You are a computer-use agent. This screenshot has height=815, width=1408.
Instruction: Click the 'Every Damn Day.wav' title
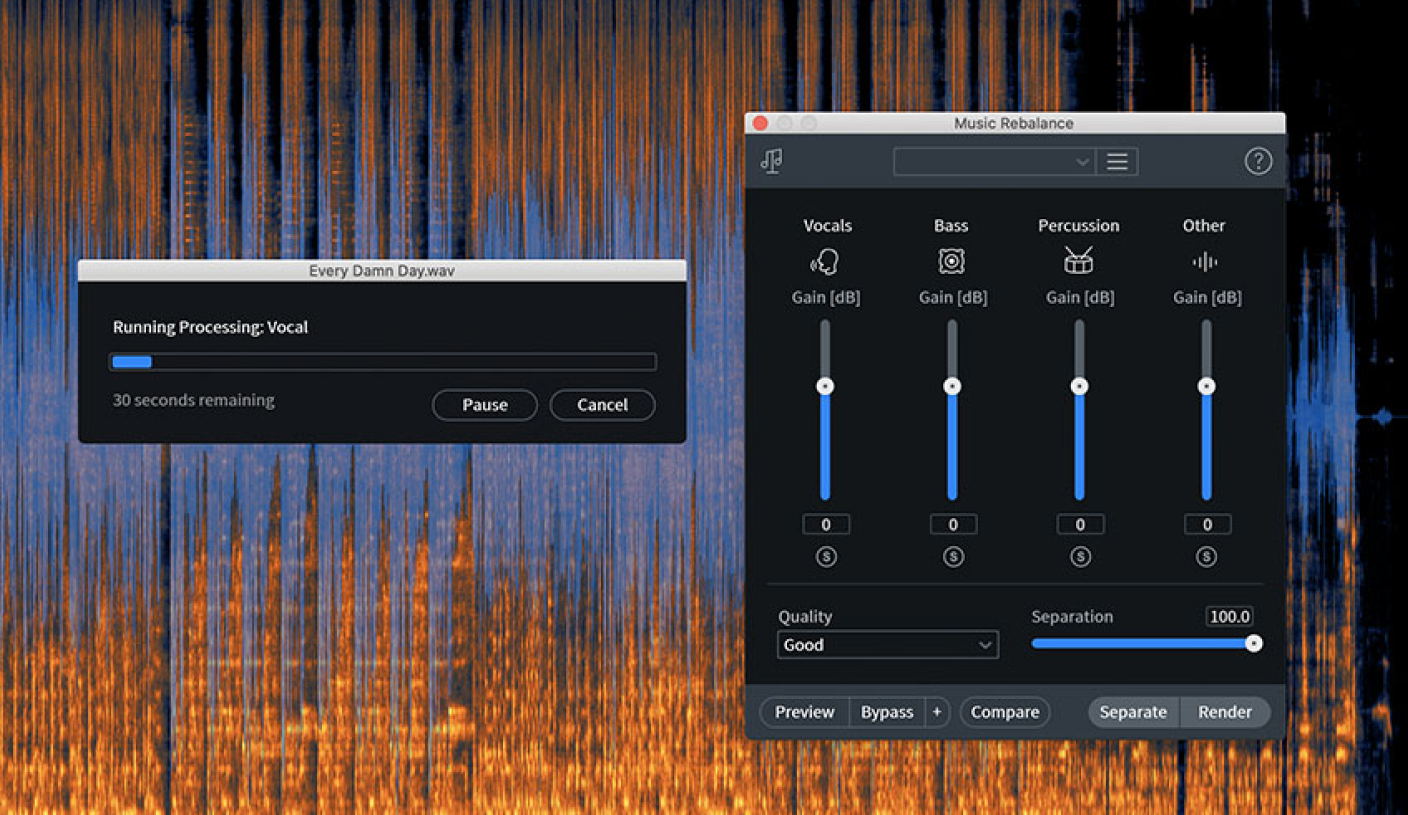[382, 271]
